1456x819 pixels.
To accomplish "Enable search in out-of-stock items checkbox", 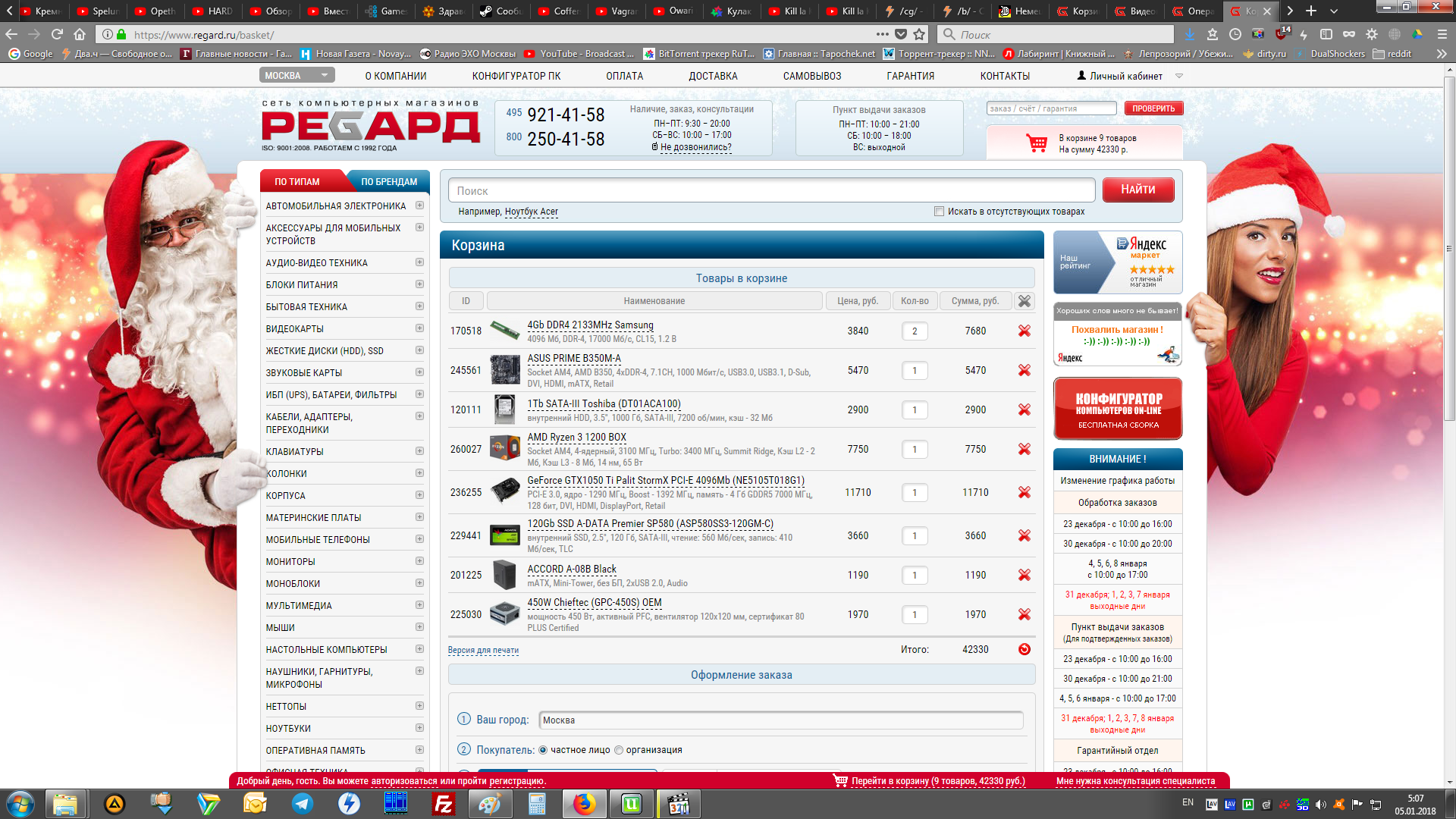I will click(x=939, y=212).
